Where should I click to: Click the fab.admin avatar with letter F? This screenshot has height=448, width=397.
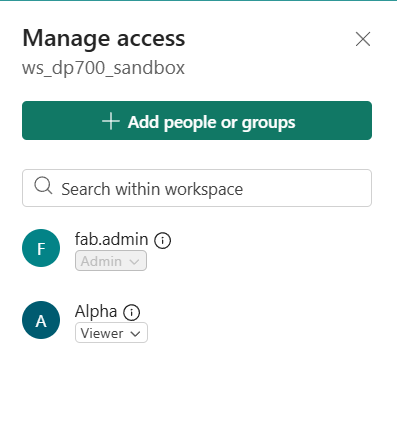coord(41,248)
